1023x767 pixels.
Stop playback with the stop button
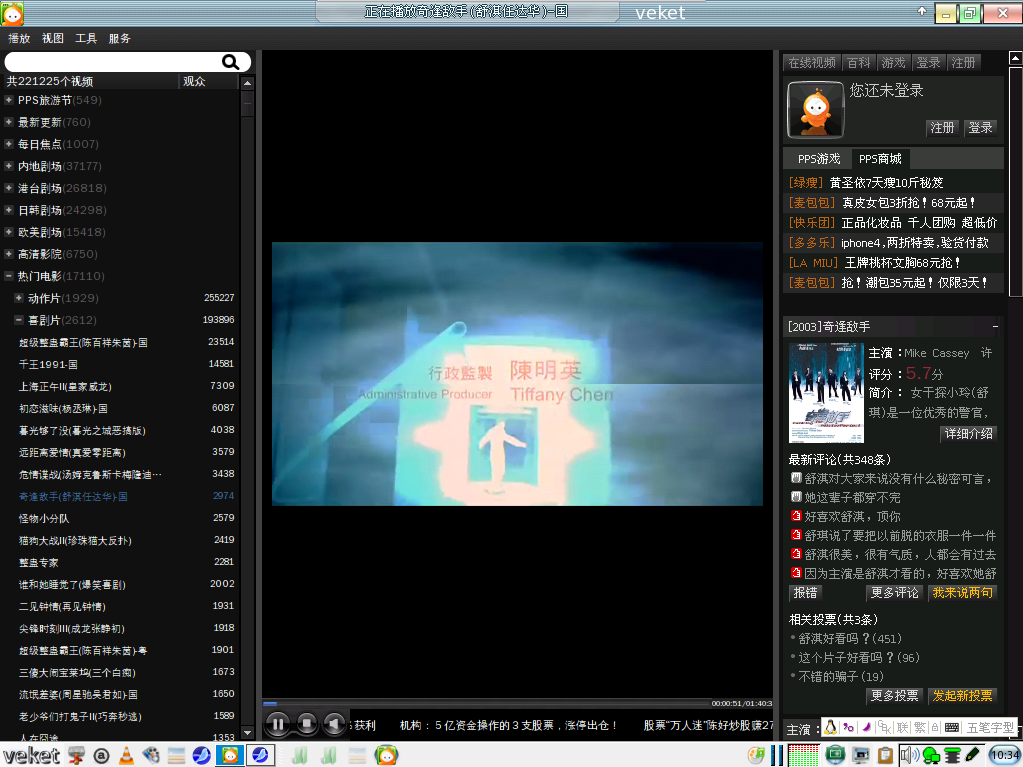pos(306,723)
